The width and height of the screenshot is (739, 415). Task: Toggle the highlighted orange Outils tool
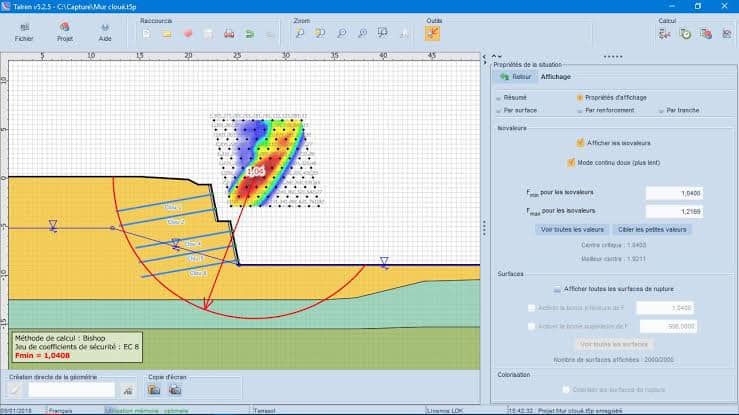[x=432, y=33]
